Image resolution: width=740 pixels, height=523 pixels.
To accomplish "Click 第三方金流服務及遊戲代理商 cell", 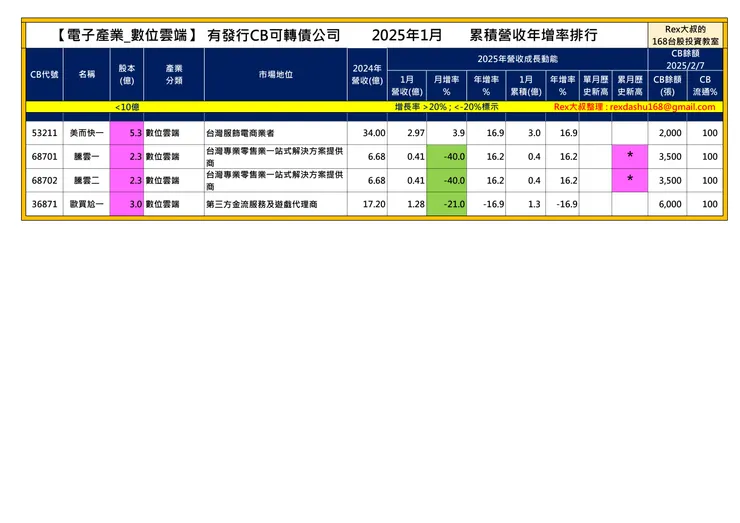I will [276, 204].
